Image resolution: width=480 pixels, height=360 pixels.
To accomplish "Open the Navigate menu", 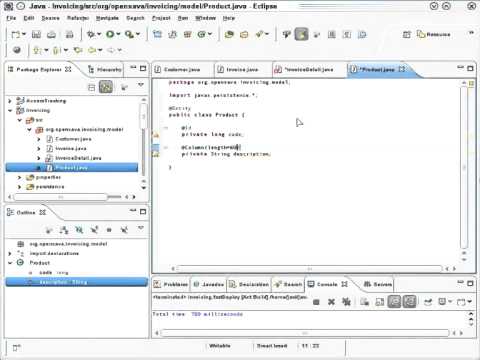I will [107, 18].
